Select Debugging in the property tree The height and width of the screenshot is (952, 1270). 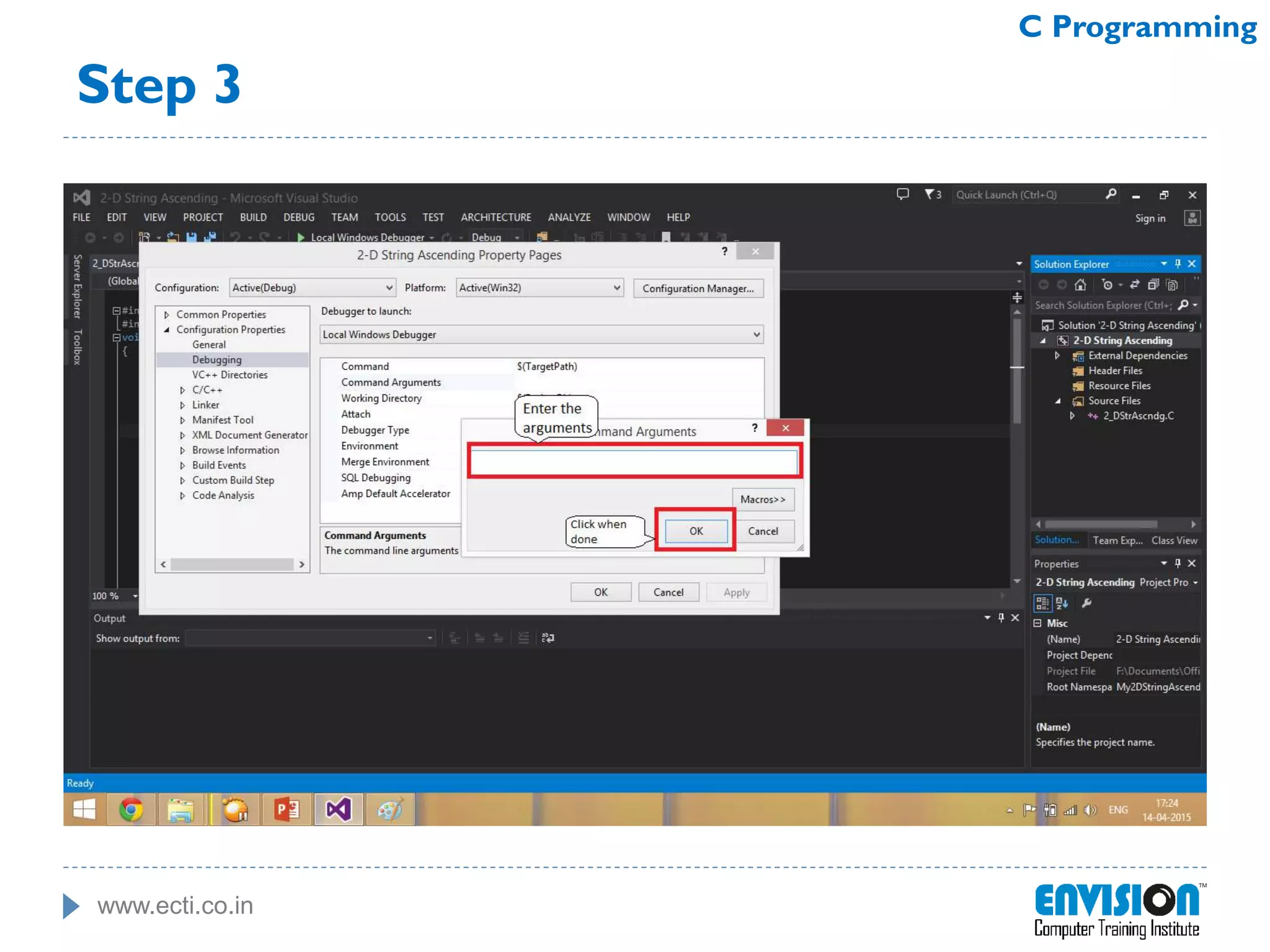[216, 360]
